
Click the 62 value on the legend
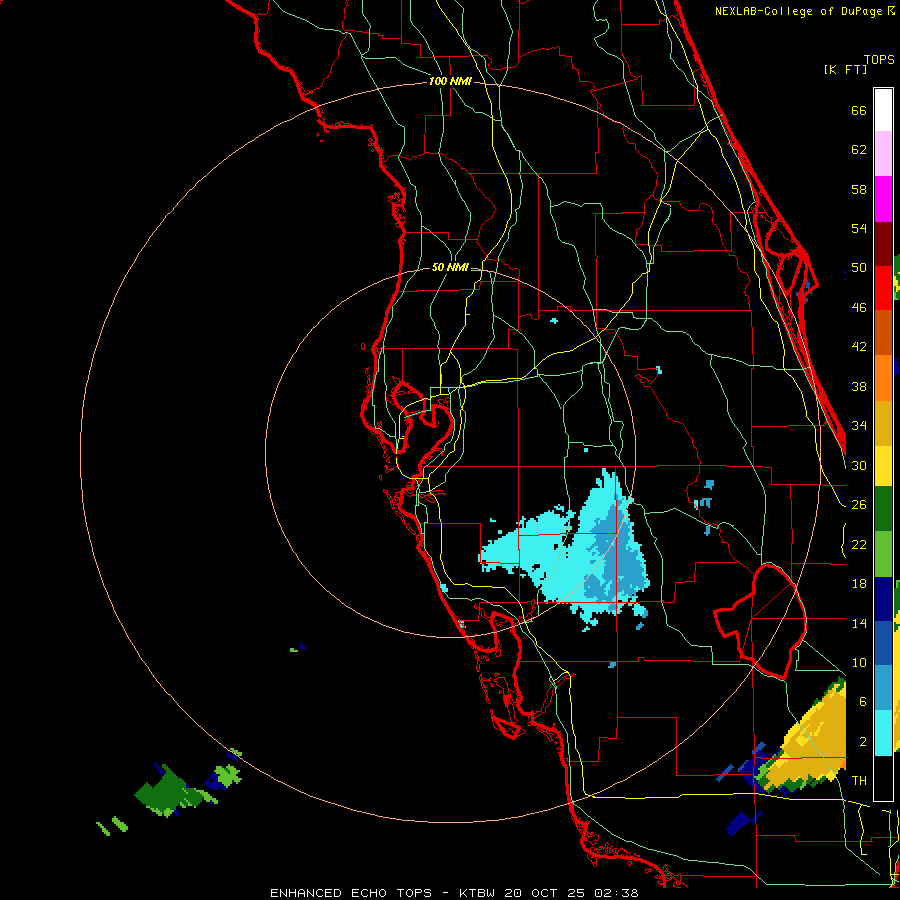tap(859, 150)
